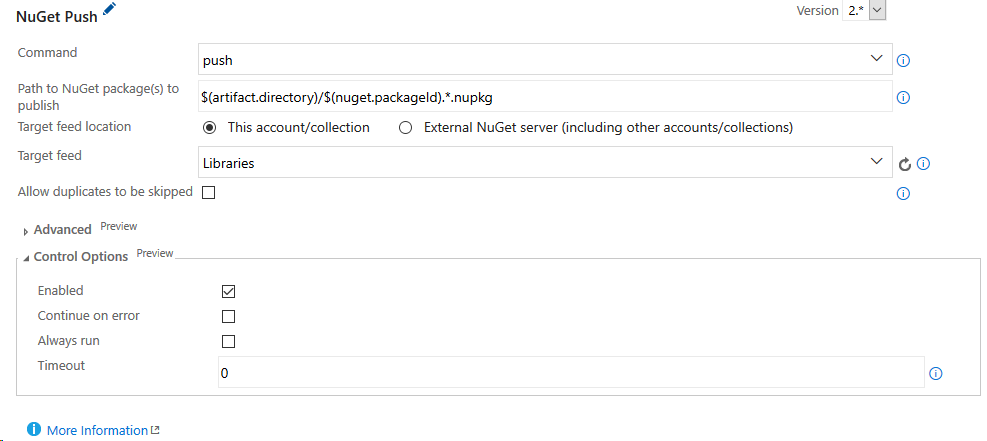Select the This account/collection radio button
Viewport: 987px width, 441px height.
pos(209,128)
